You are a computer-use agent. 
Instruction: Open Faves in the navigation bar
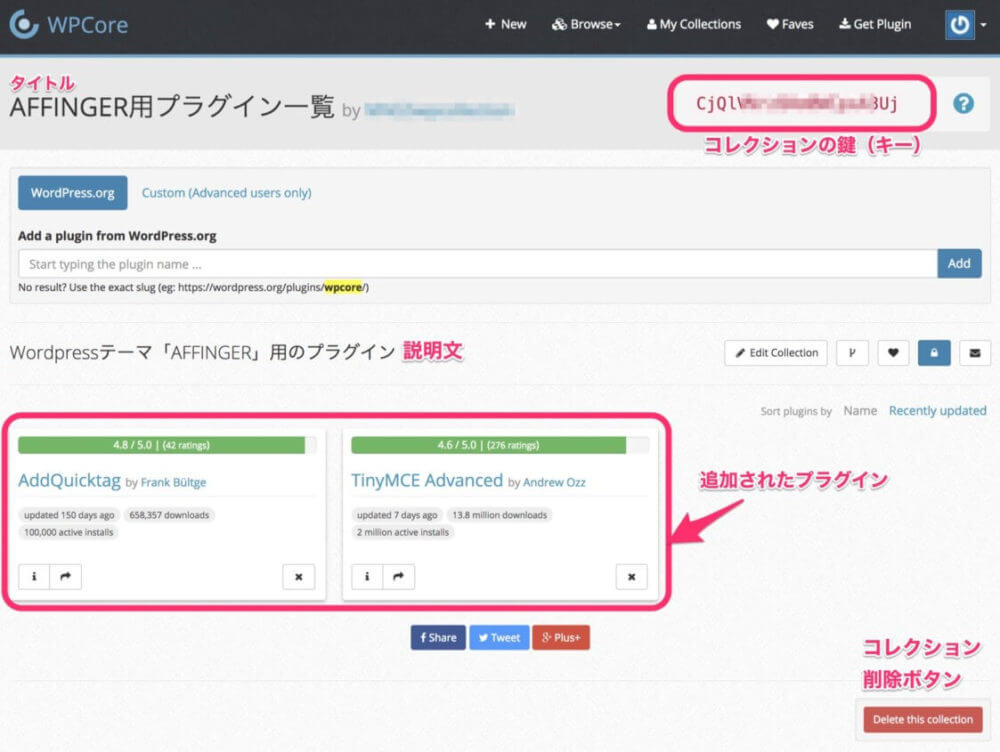coord(790,24)
